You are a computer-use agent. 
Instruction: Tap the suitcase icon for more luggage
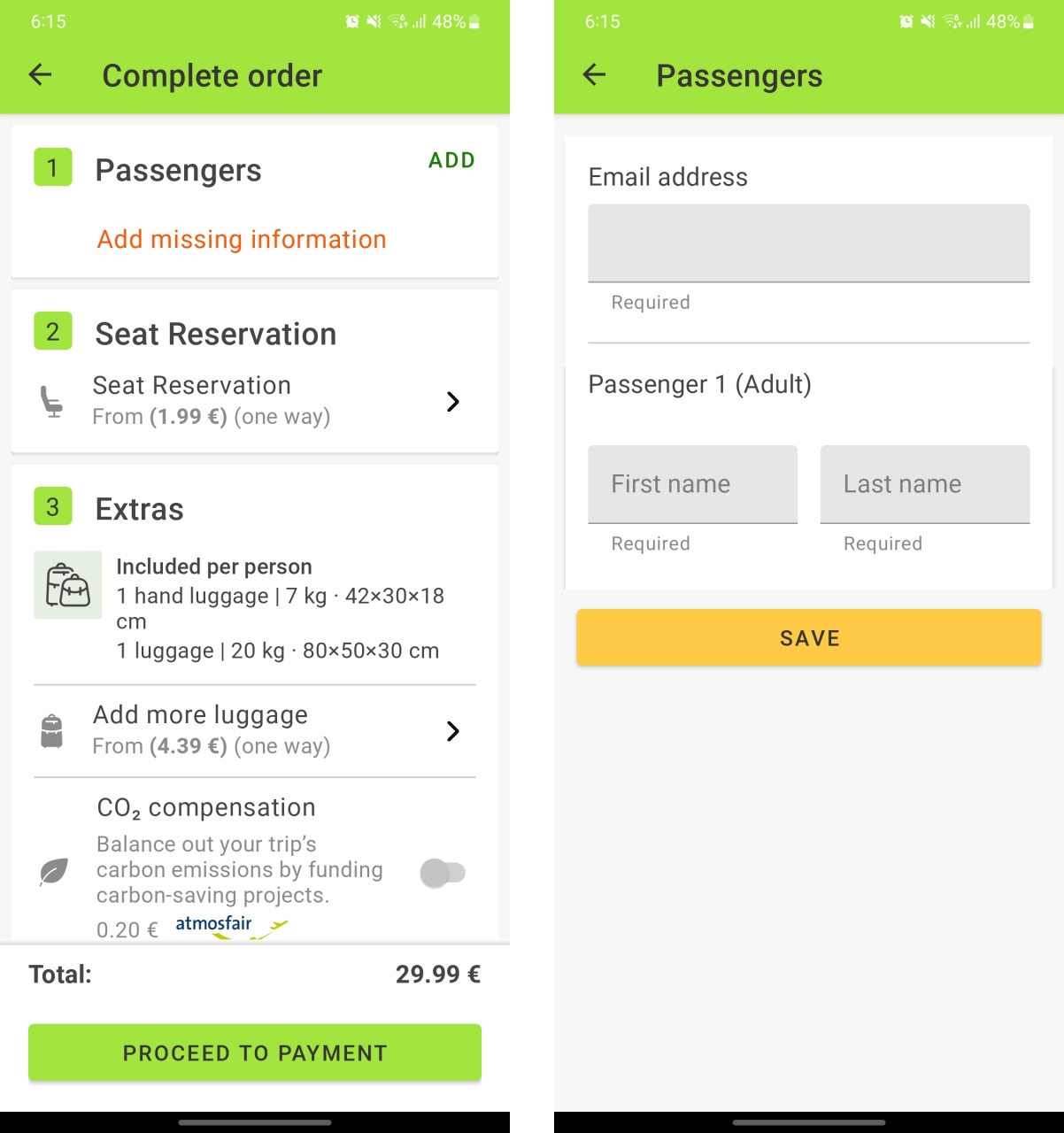point(52,731)
